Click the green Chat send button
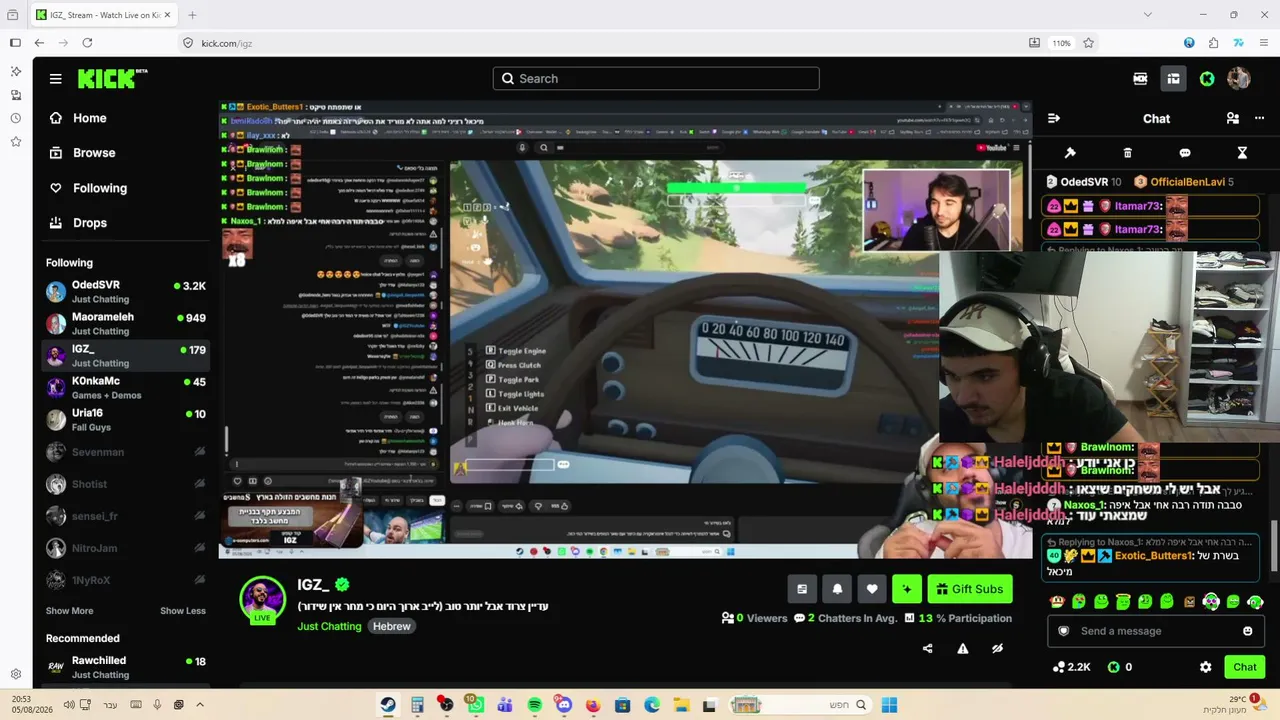Viewport: 1280px width, 720px height. (x=1245, y=667)
